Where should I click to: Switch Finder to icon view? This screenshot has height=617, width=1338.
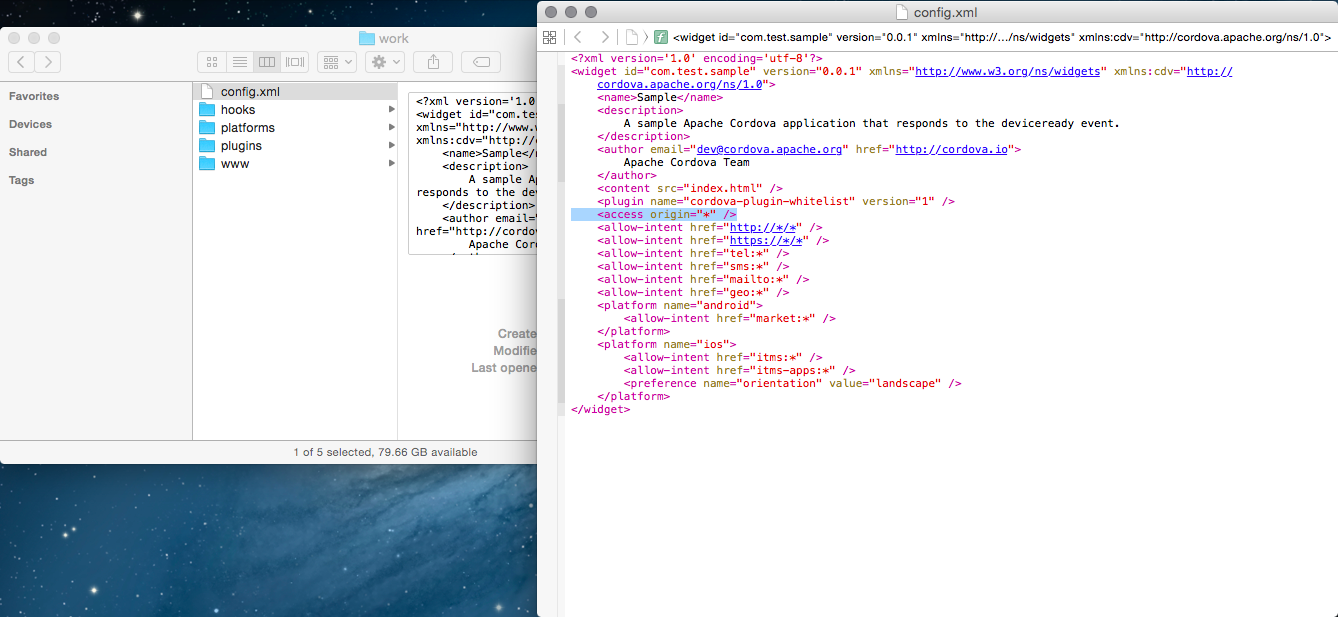click(211, 62)
